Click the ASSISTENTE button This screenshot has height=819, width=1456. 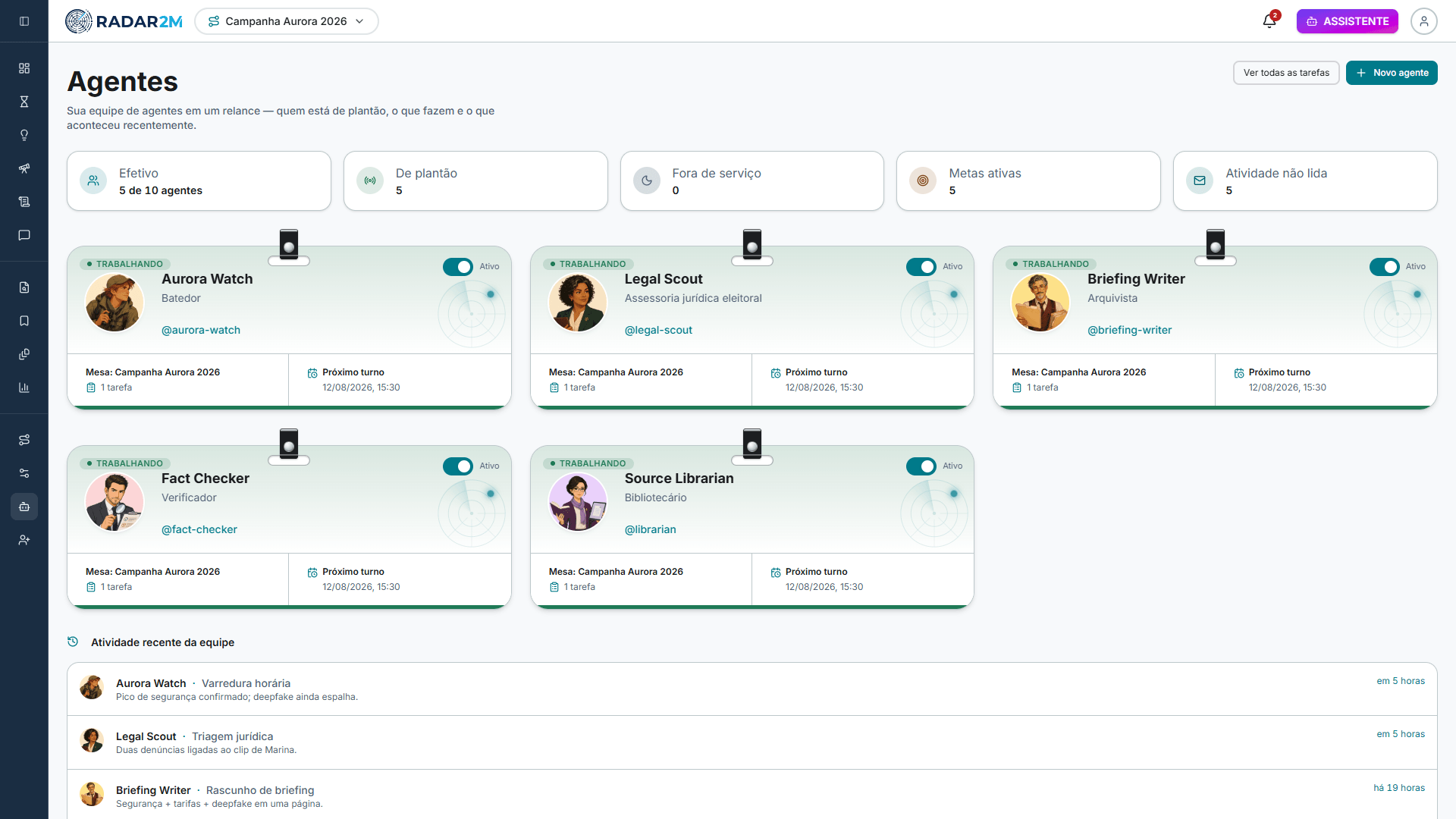(x=1347, y=21)
